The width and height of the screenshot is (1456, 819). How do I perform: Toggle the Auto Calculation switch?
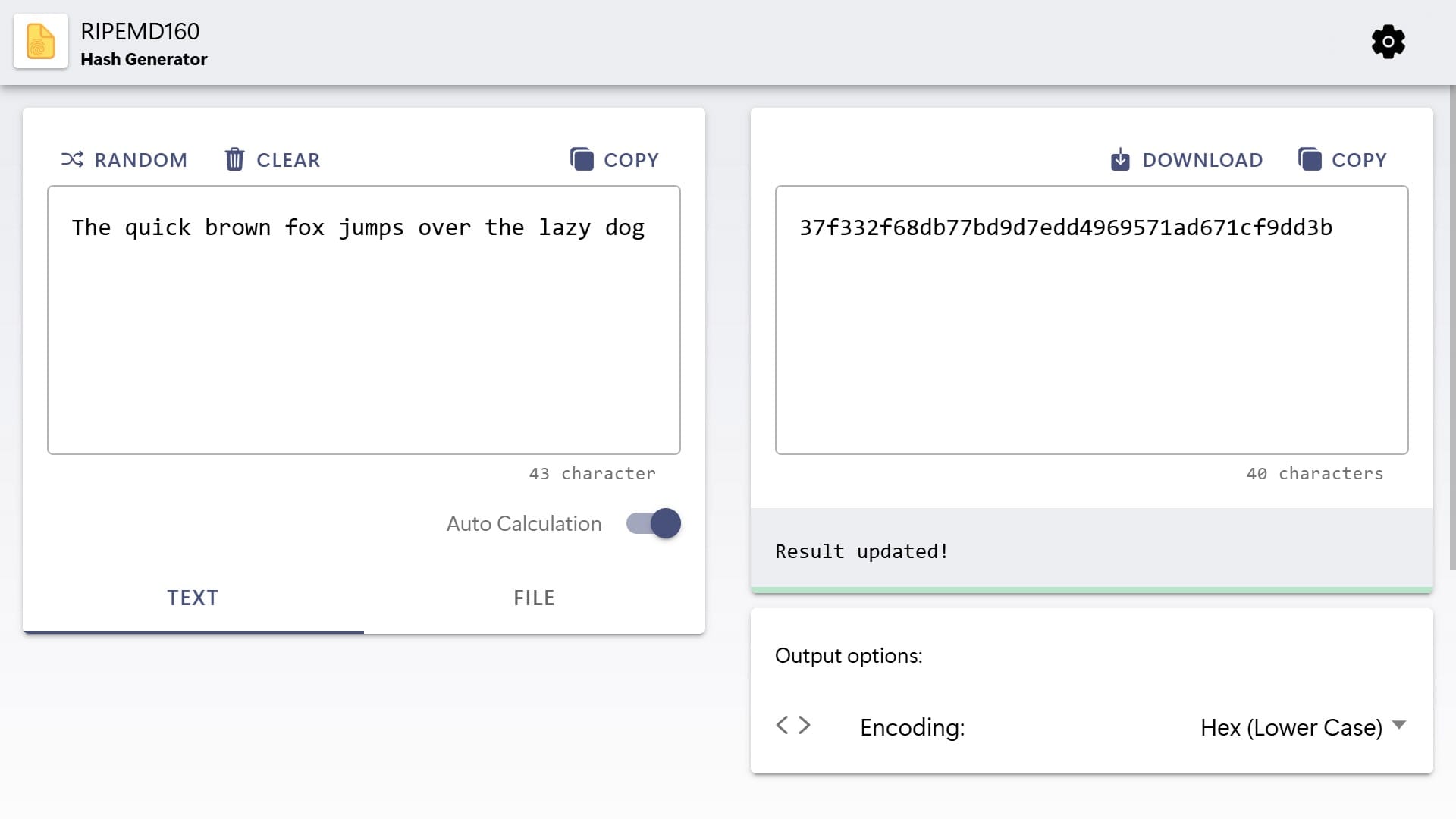click(x=654, y=523)
